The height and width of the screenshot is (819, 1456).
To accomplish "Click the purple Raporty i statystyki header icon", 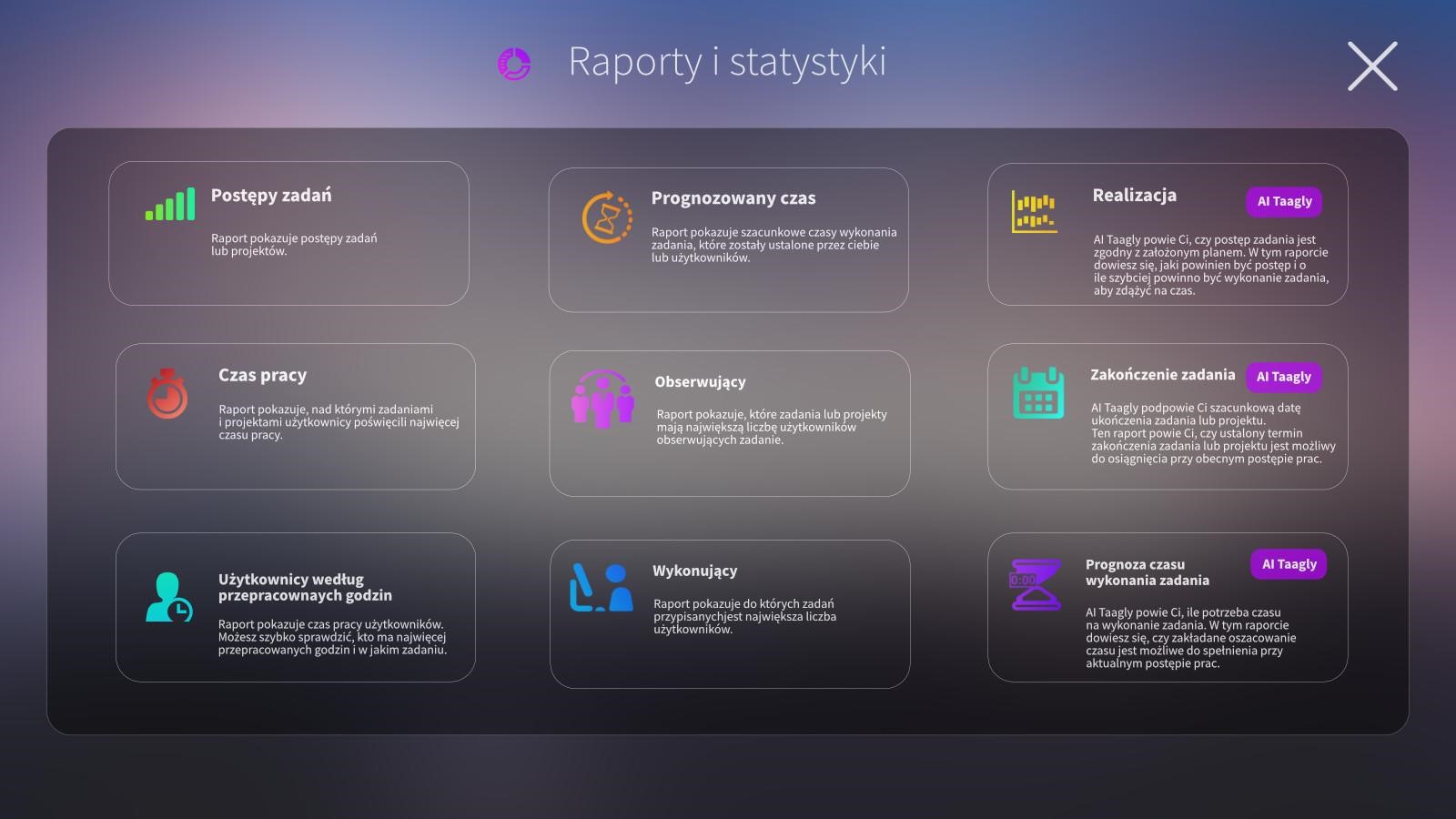I will pos(514,64).
